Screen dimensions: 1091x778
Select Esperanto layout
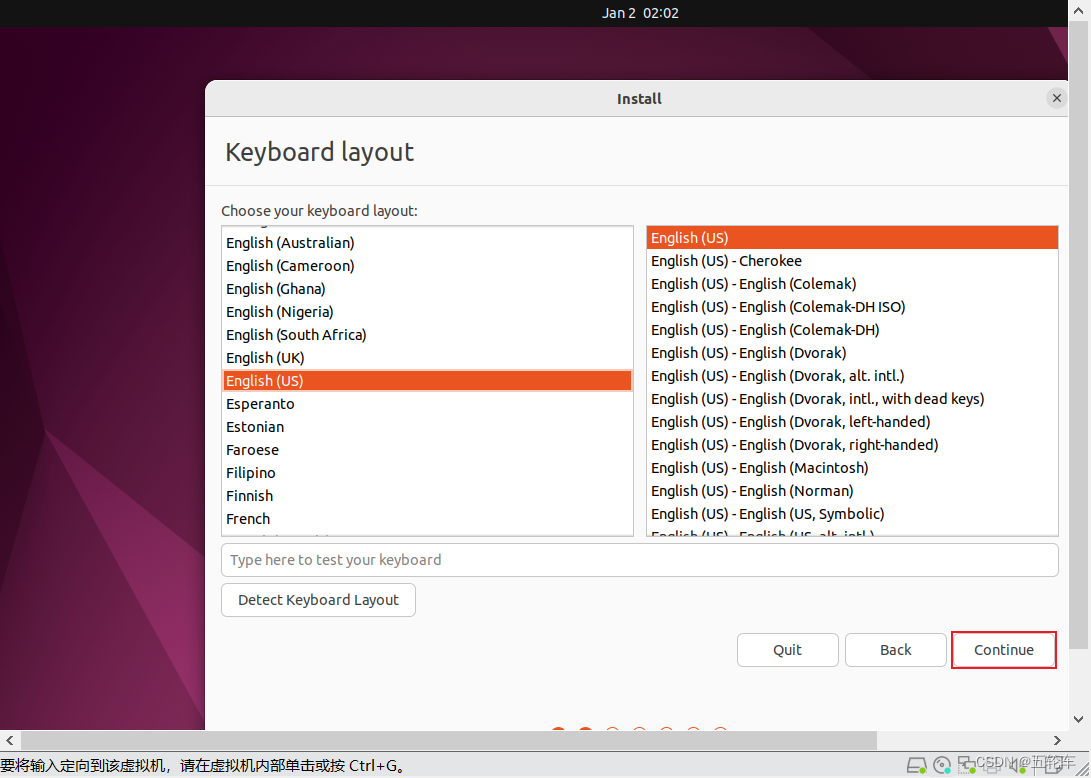click(x=427, y=404)
